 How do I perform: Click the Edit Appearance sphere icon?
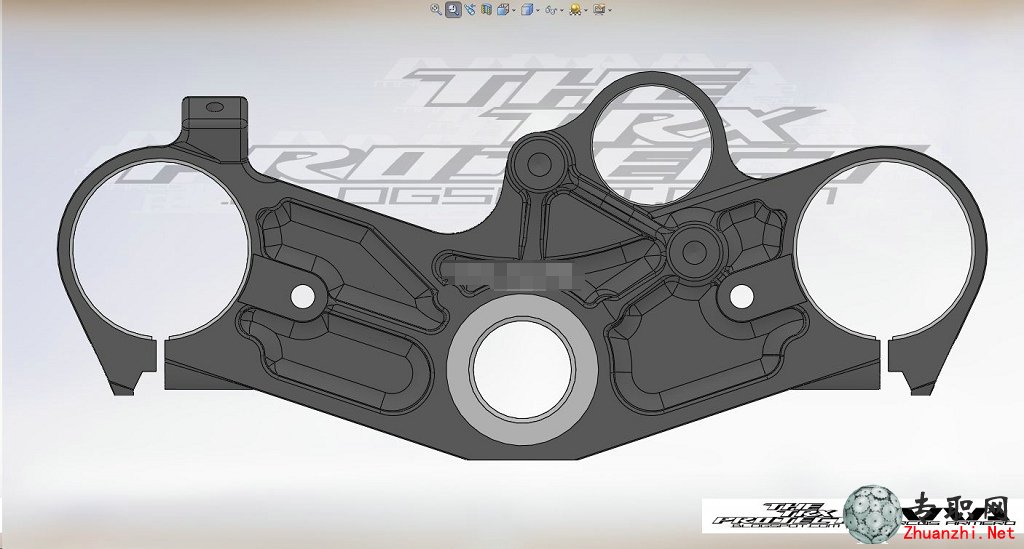click(x=575, y=9)
